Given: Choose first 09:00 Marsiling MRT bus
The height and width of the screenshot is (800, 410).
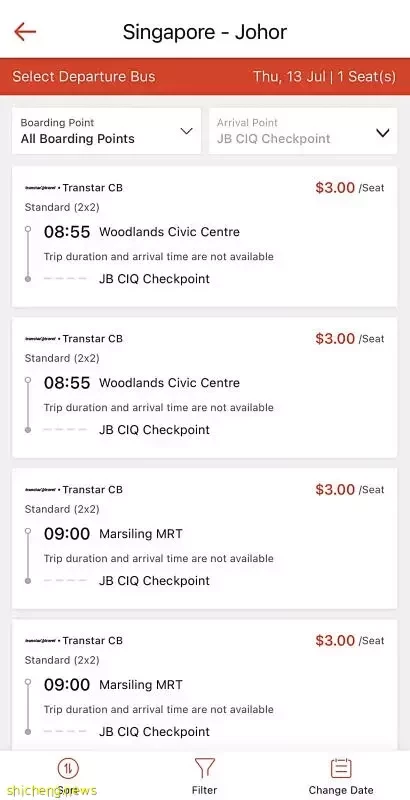Looking at the screenshot, I should (x=204, y=539).
